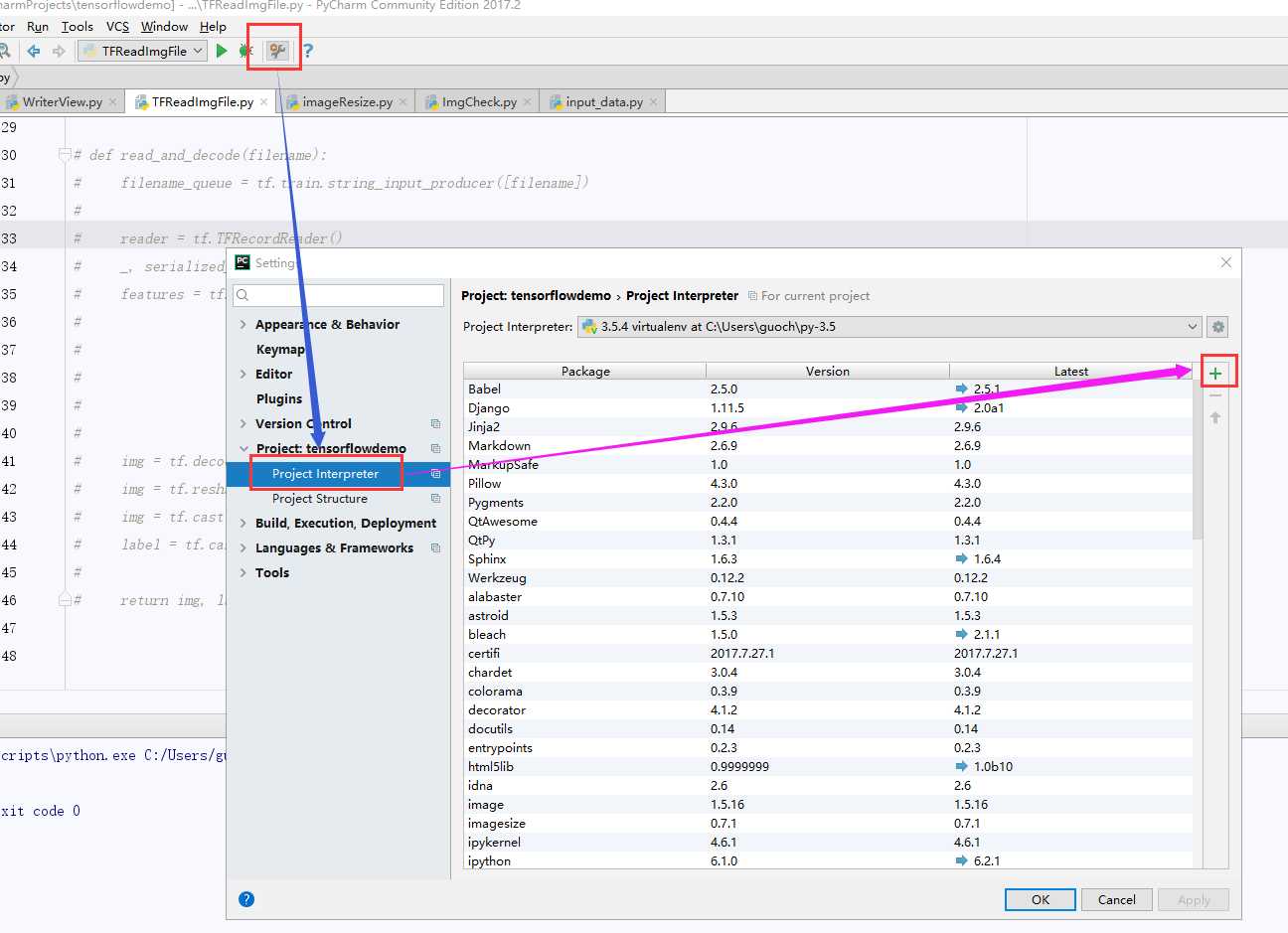
Task: Select the Sphinx package row
Action: (828, 559)
